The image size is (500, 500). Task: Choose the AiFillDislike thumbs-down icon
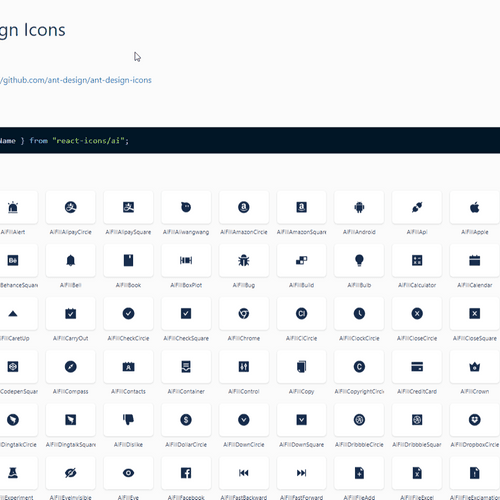tap(128, 420)
